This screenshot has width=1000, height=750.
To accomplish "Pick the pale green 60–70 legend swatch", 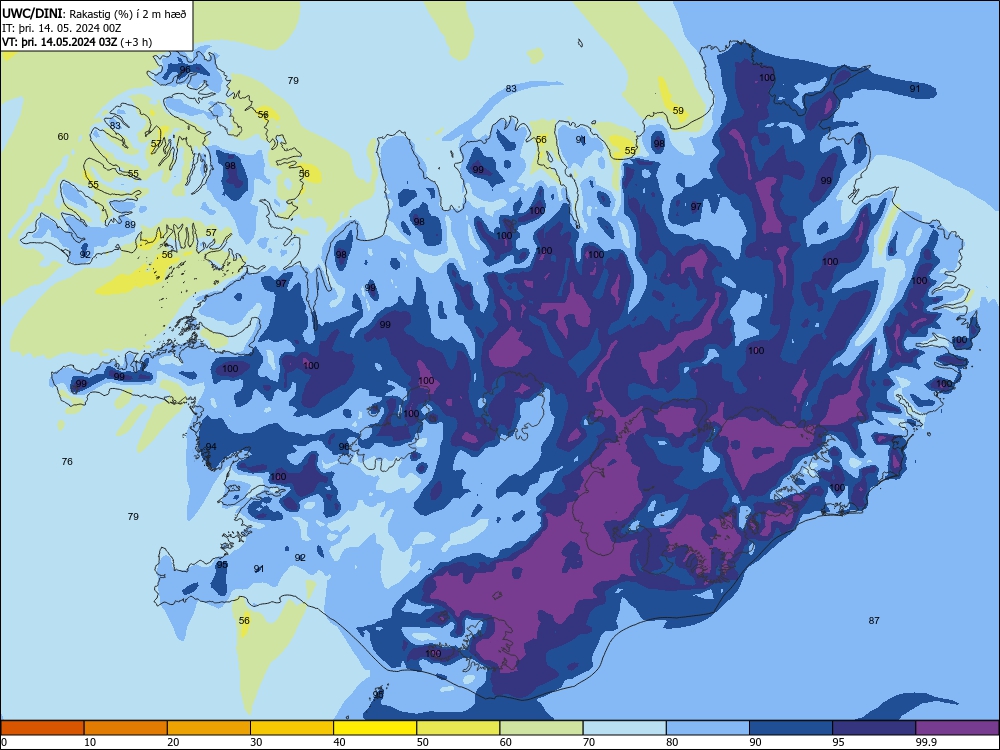I will pos(541,728).
